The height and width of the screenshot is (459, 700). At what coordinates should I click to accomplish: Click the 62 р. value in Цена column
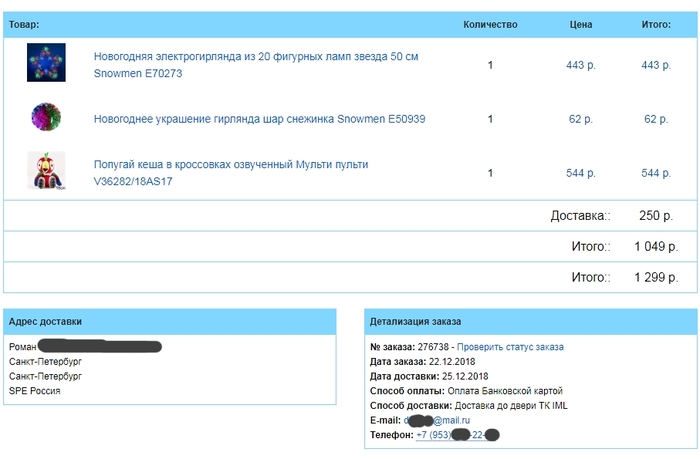tap(581, 119)
